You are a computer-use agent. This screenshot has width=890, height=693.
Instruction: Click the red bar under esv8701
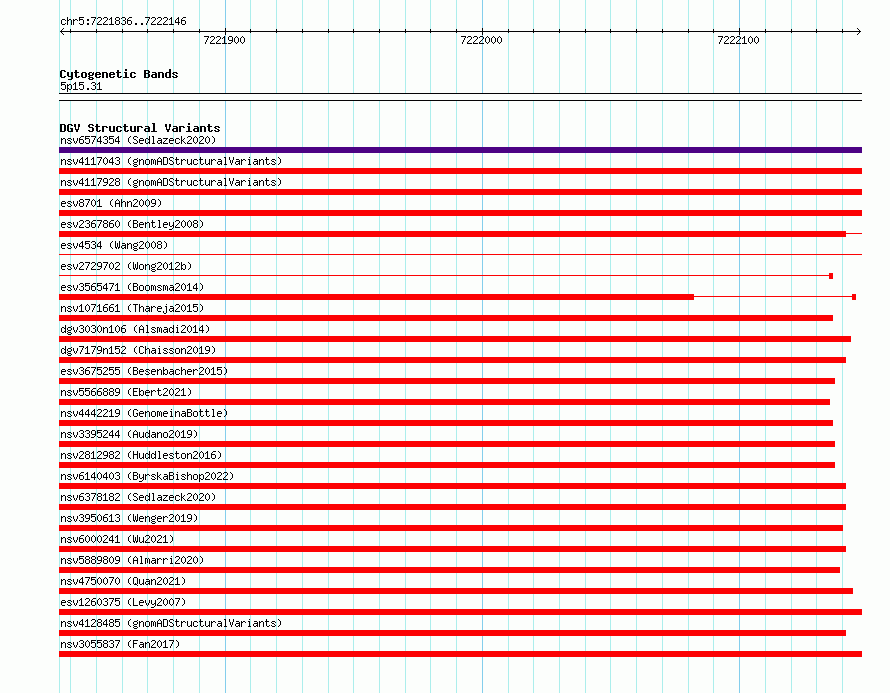point(460,213)
